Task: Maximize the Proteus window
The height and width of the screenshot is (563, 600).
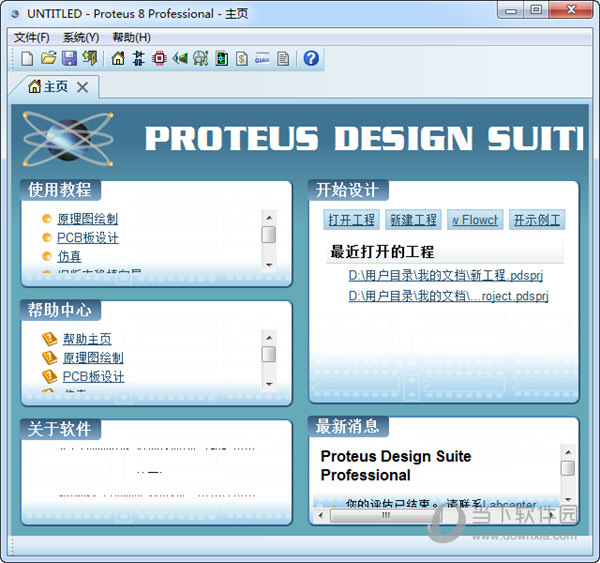Action: coord(536,10)
